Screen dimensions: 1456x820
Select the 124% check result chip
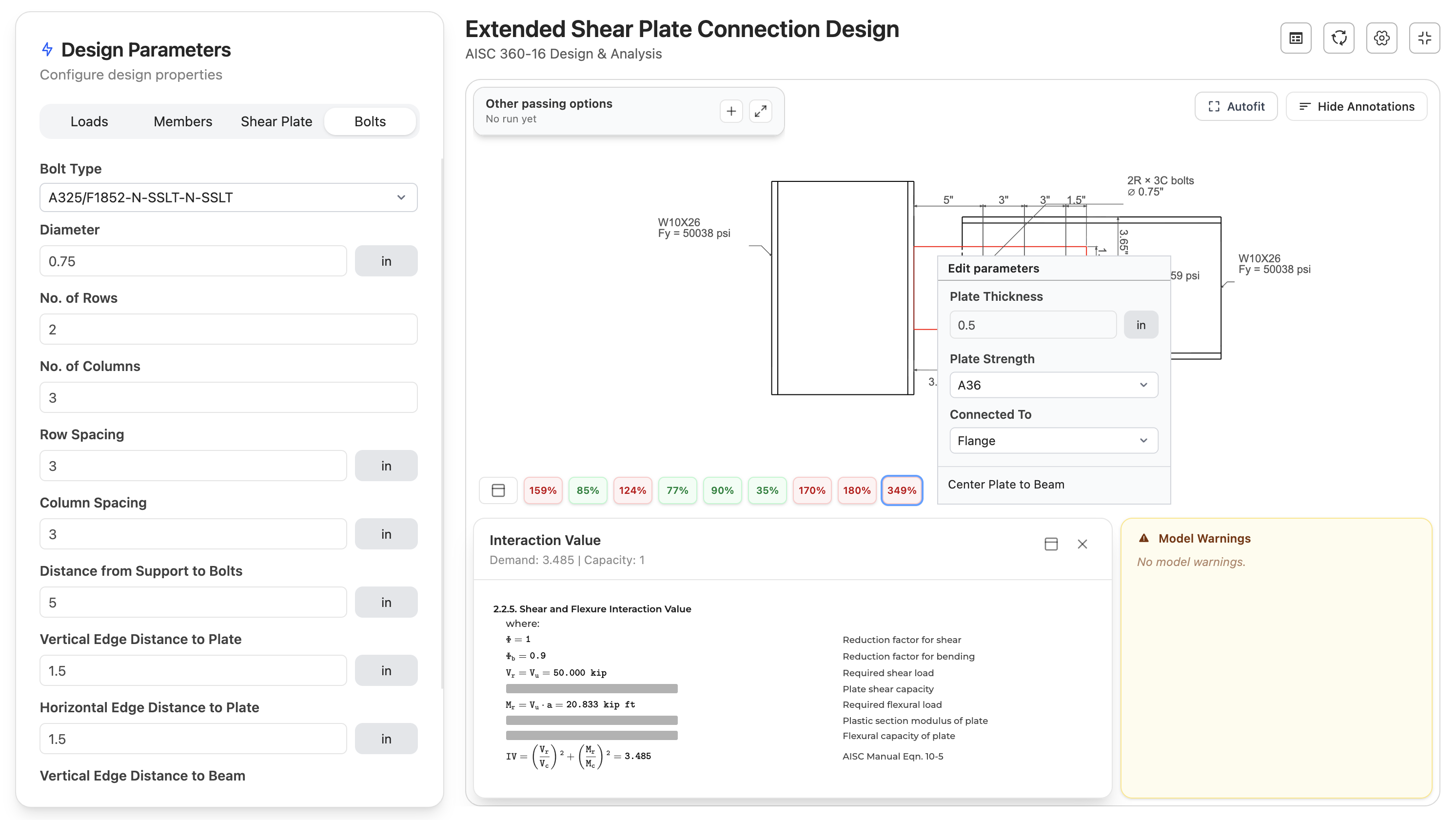coord(632,490)
